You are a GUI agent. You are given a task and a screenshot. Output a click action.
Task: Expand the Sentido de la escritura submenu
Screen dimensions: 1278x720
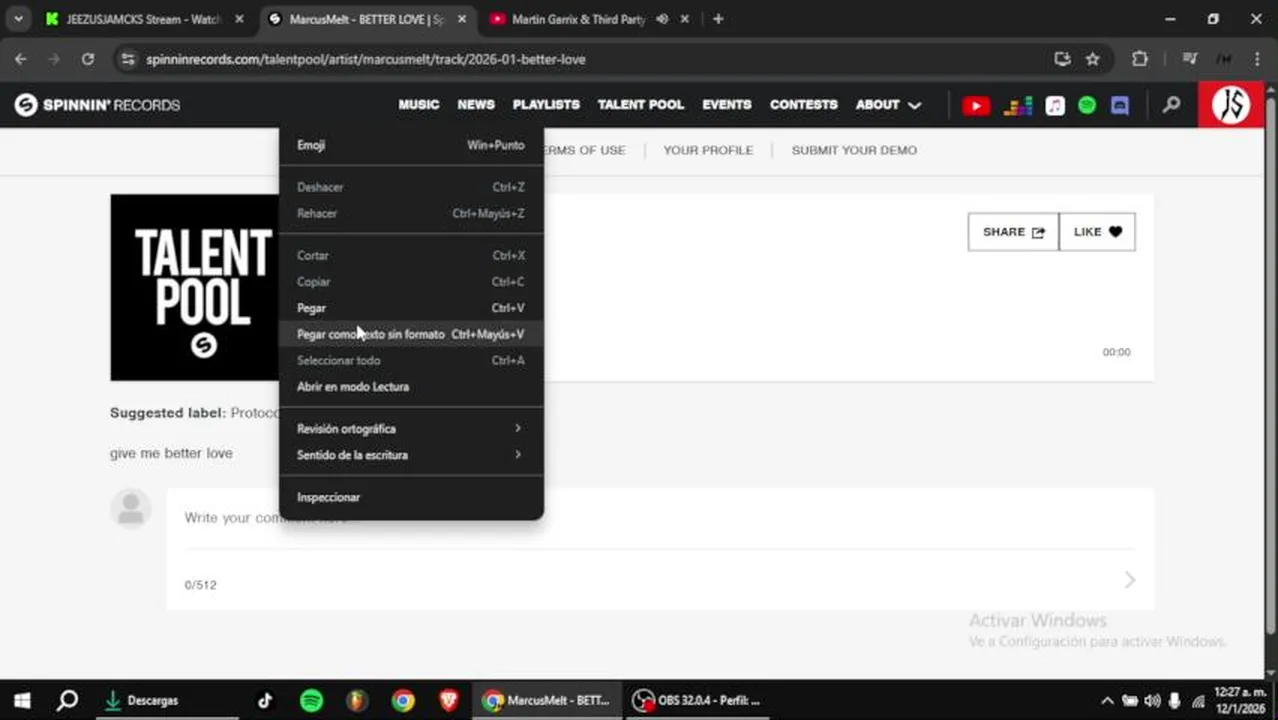pos(411,455)
